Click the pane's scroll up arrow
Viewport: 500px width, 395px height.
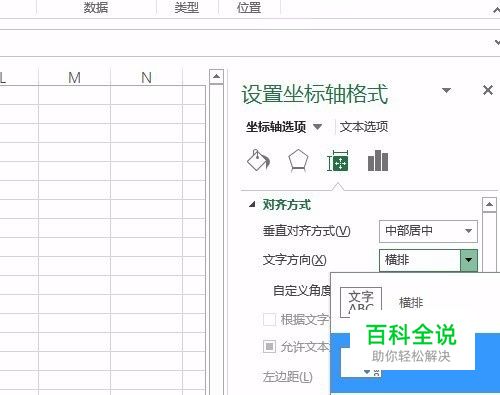pos(489,204)
